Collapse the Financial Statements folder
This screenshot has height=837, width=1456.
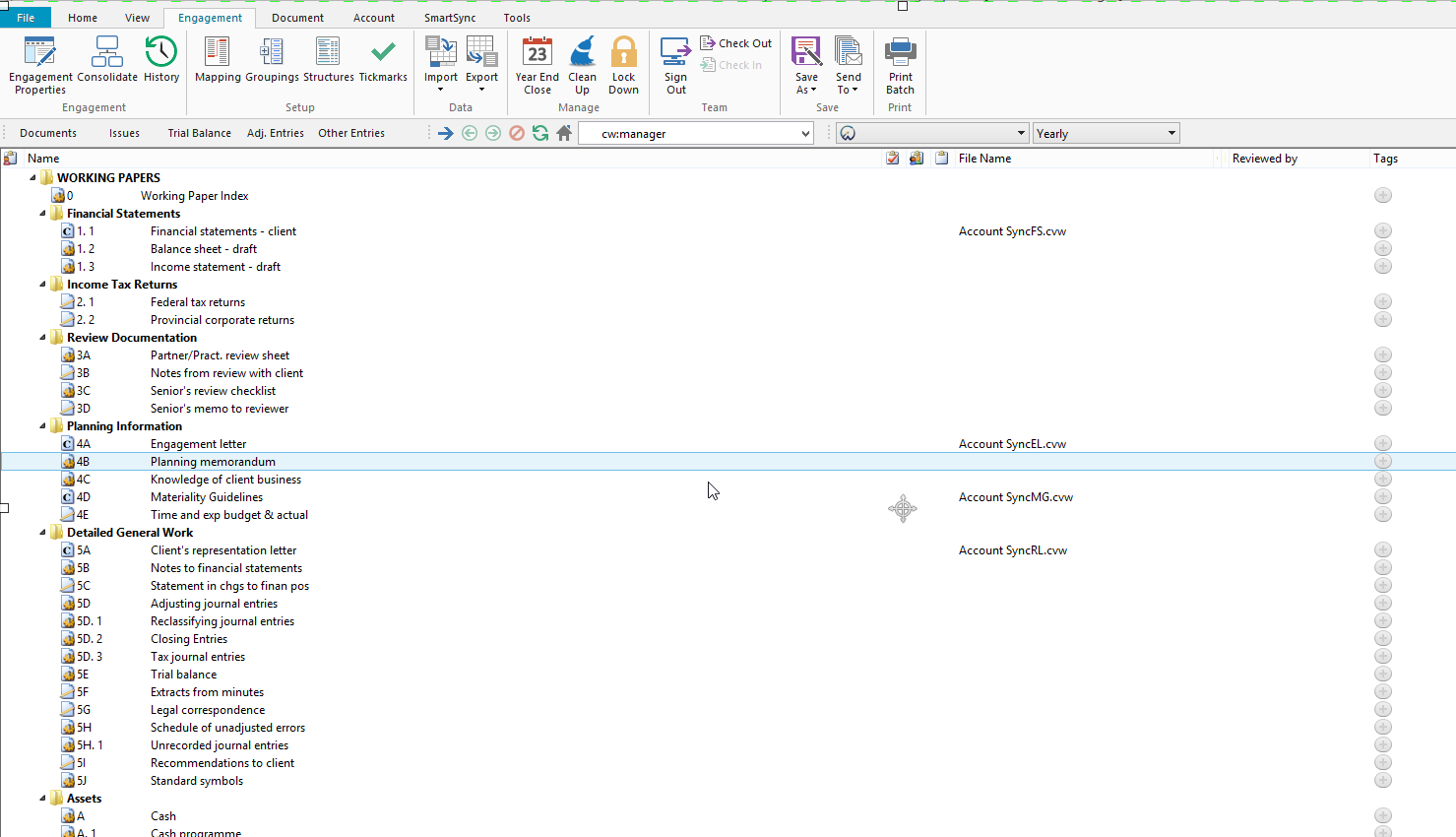42,214
